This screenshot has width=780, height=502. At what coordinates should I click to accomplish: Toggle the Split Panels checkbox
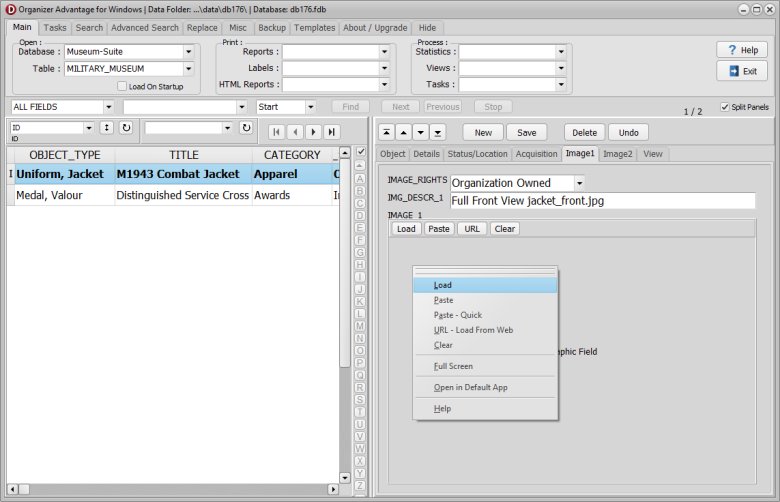coord(725,107)
